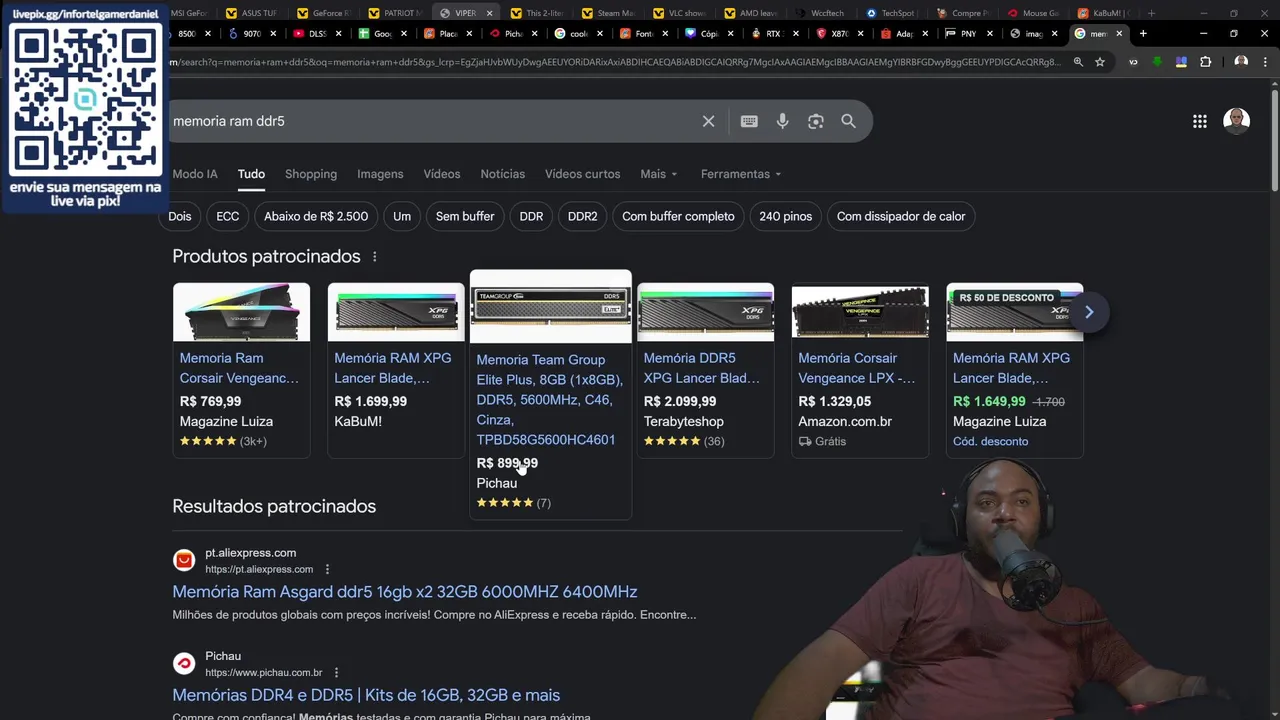
Task: Open the Shopping results tab
Action: pos(311,174)
